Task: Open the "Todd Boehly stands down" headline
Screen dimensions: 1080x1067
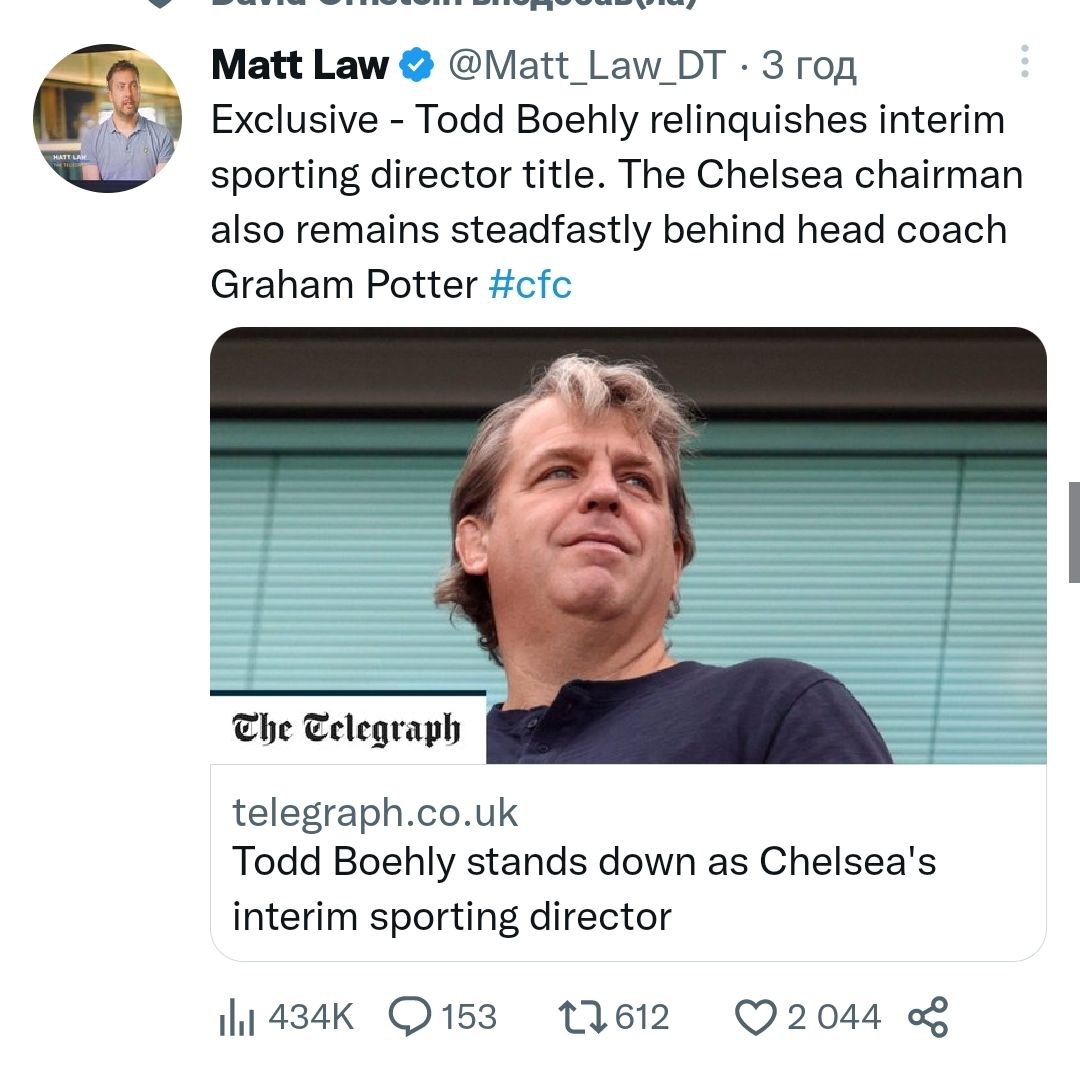Action: coord(584,888)
